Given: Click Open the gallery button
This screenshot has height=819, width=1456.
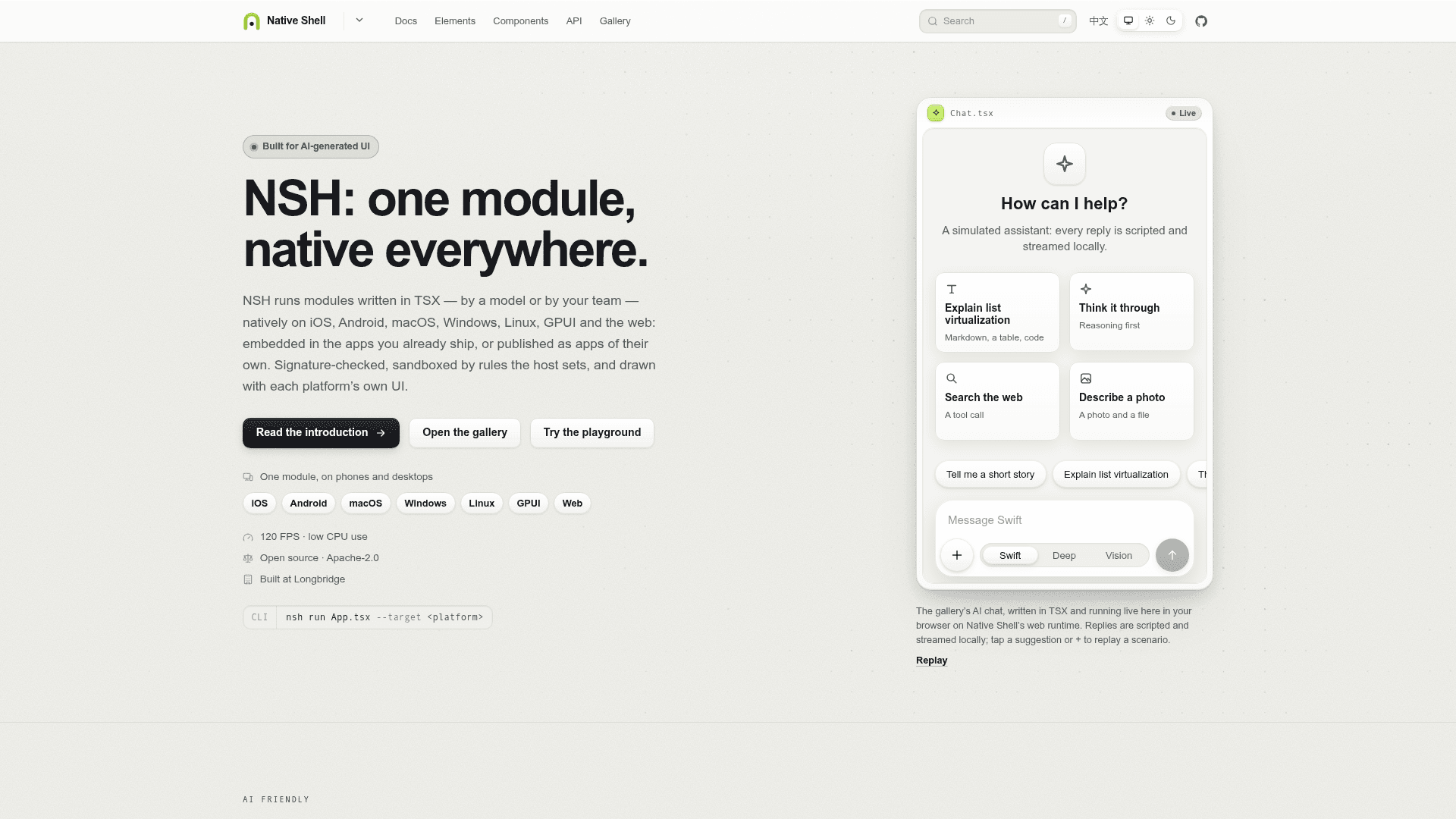Looking at the screenshot, I should tap(465, 433).
